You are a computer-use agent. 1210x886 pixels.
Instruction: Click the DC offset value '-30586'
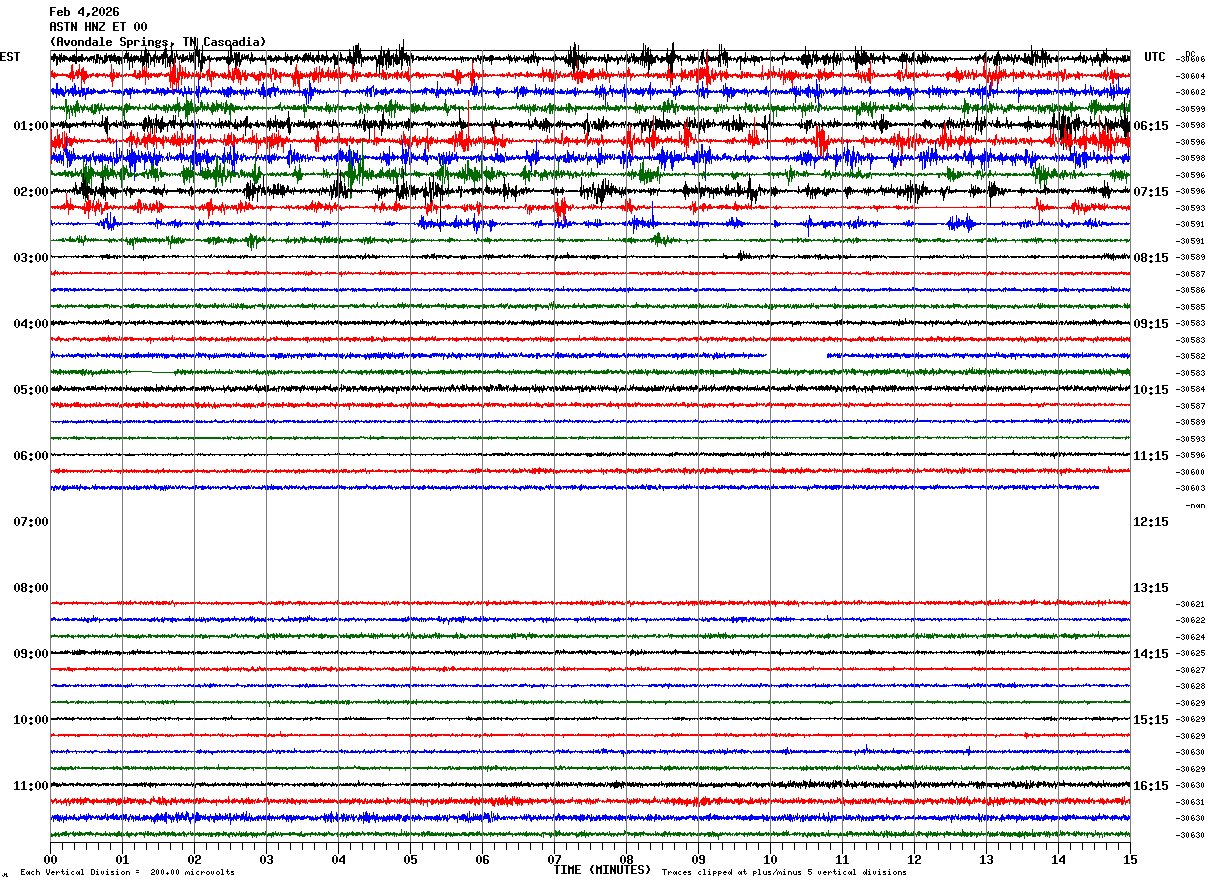click(x=1191, y=290)
